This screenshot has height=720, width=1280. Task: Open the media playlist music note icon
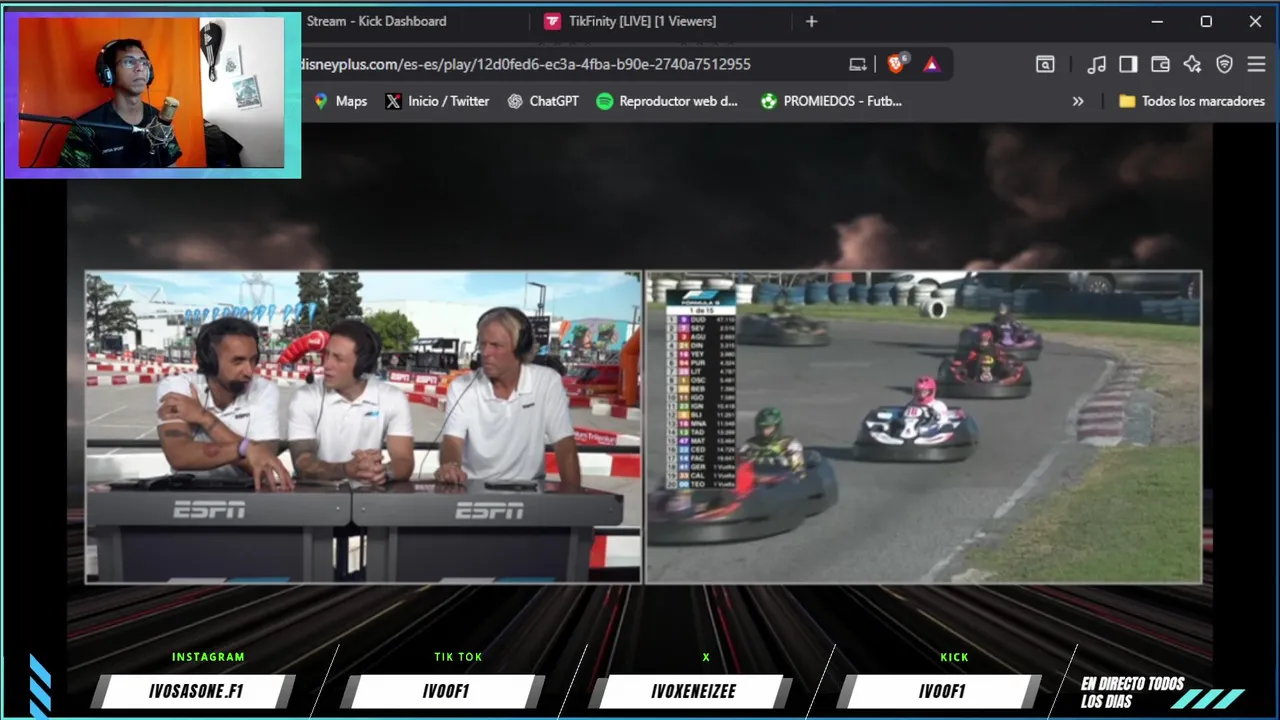coord(1097,64)
